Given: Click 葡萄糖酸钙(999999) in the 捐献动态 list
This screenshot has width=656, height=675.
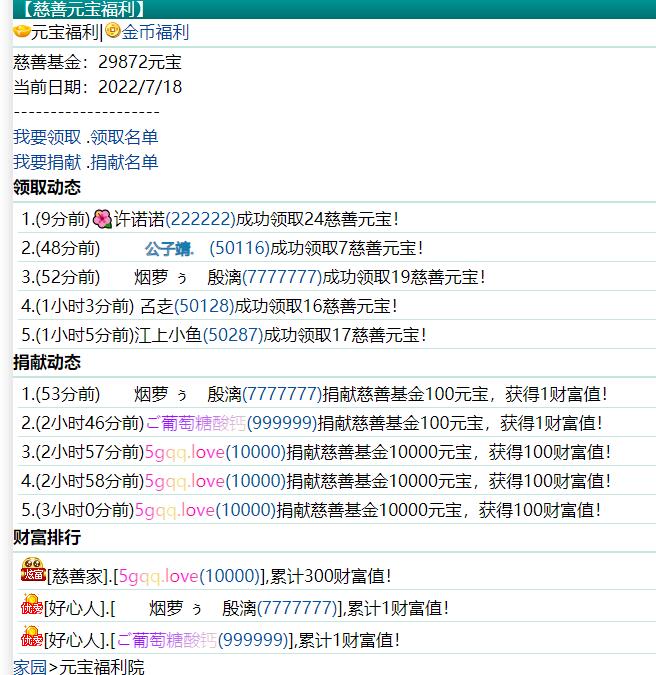Looking at the screenshot, I should (231, 423).
